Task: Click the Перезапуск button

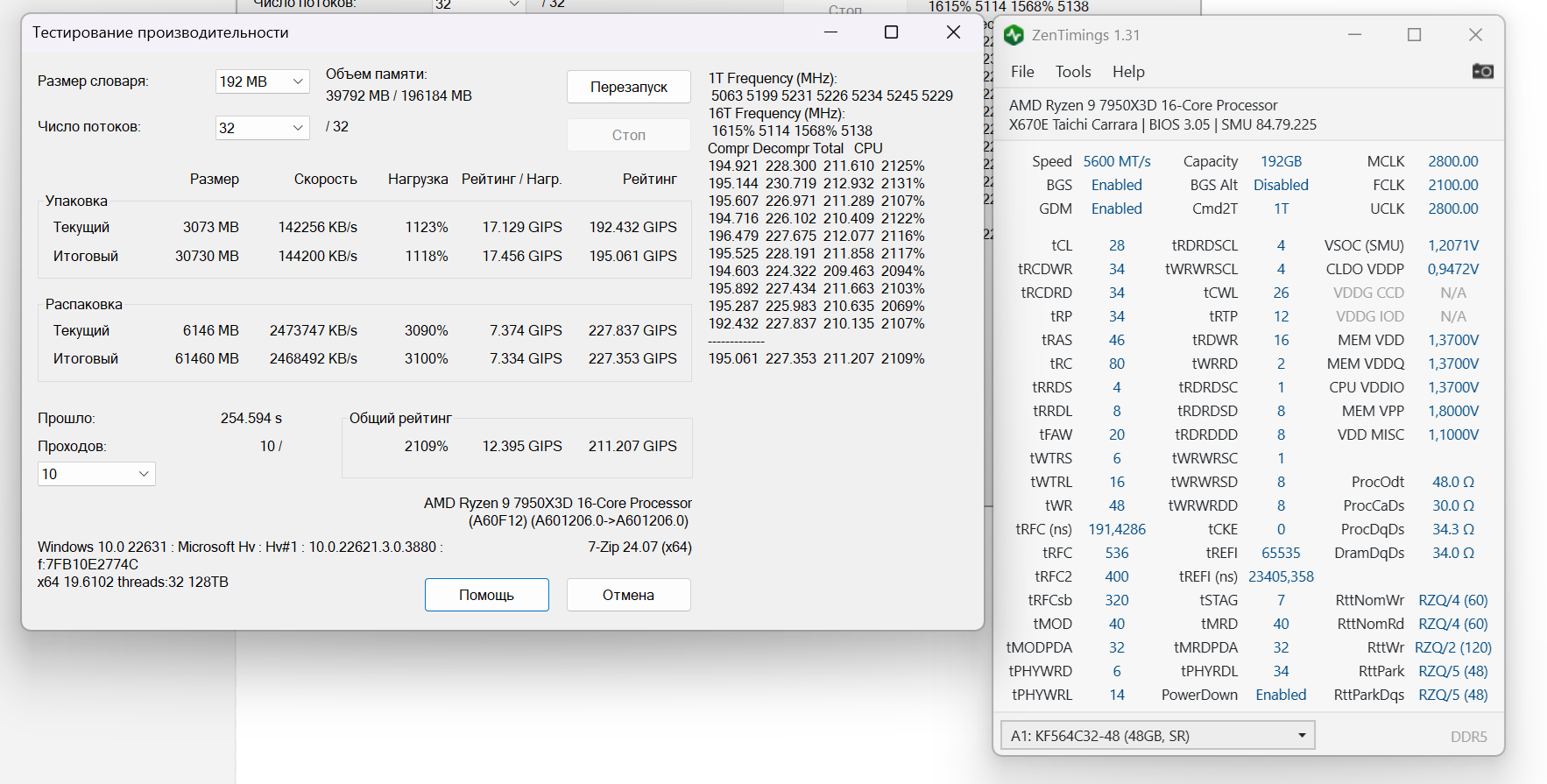Action: 628,87
